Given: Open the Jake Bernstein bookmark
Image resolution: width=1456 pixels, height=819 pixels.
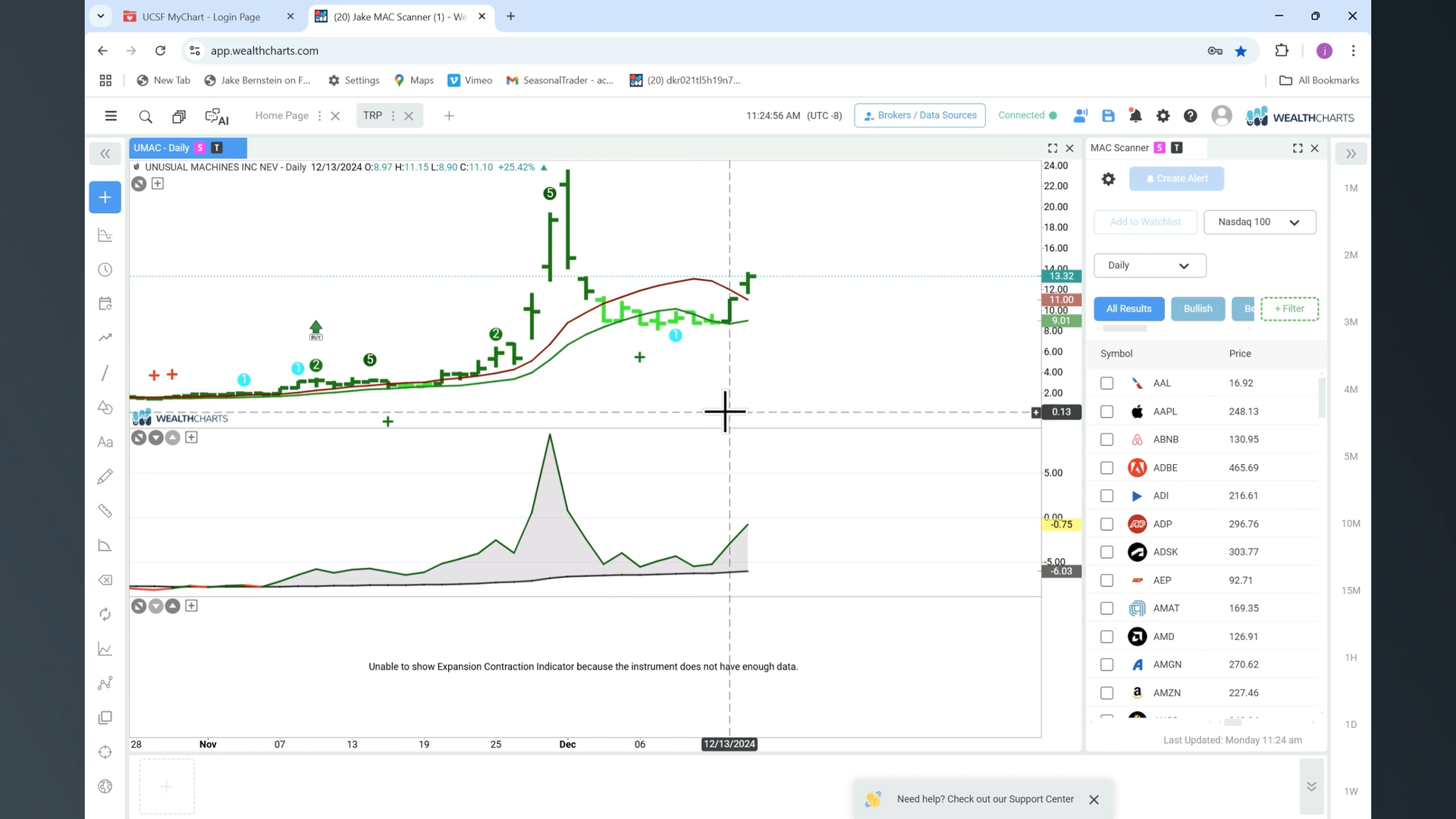Looking at the screenshot, I should [x=258, y=80].
